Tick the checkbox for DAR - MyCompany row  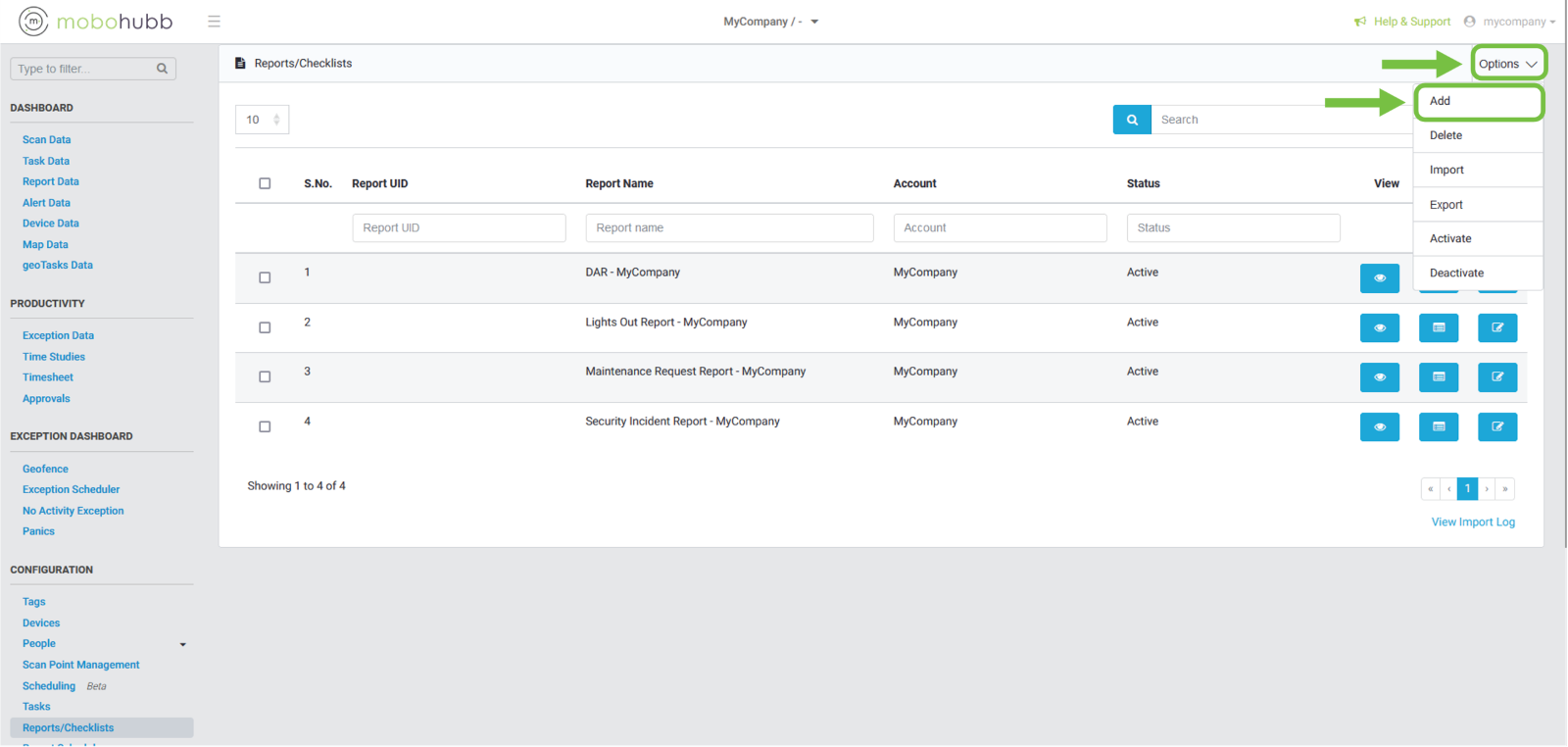tap(265, 278)
